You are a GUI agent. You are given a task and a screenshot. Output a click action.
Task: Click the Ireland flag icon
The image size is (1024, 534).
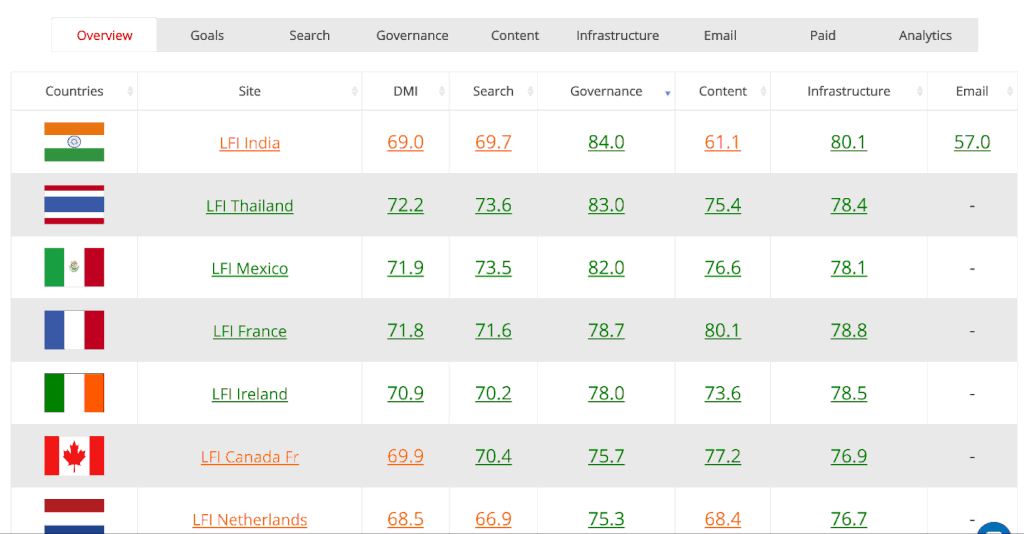point(74,392)
